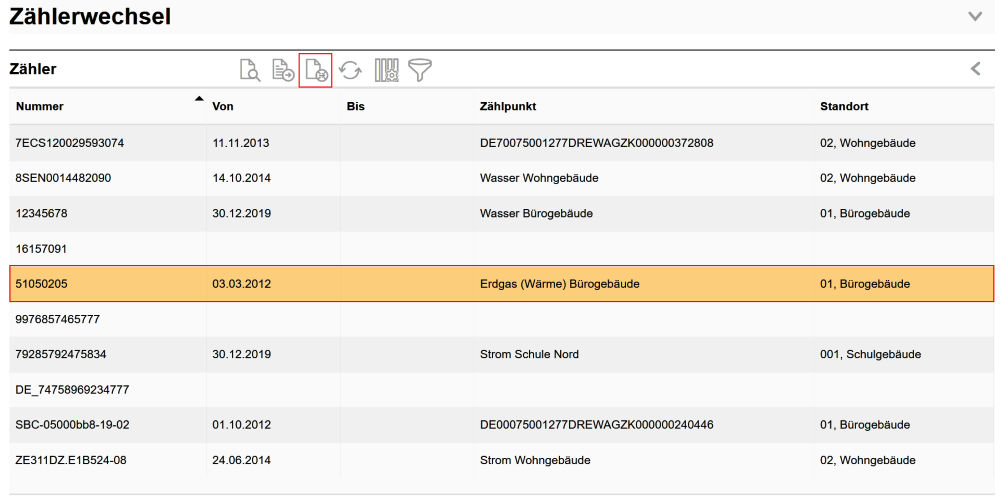This screenshot has width=1000, height=498.
Task: Select meter row SBC-05000bb8-19-02
Action: [72, 424]
